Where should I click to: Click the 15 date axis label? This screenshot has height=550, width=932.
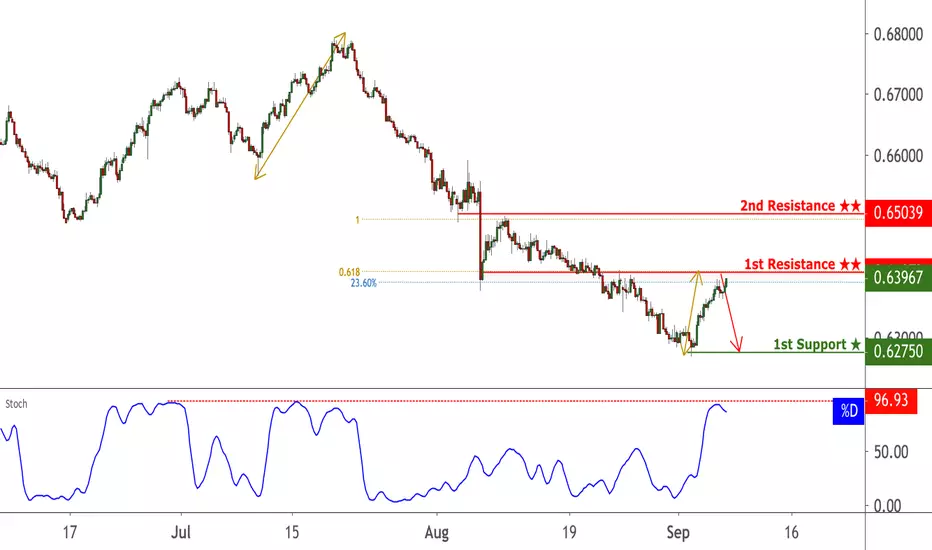(291, 532)
